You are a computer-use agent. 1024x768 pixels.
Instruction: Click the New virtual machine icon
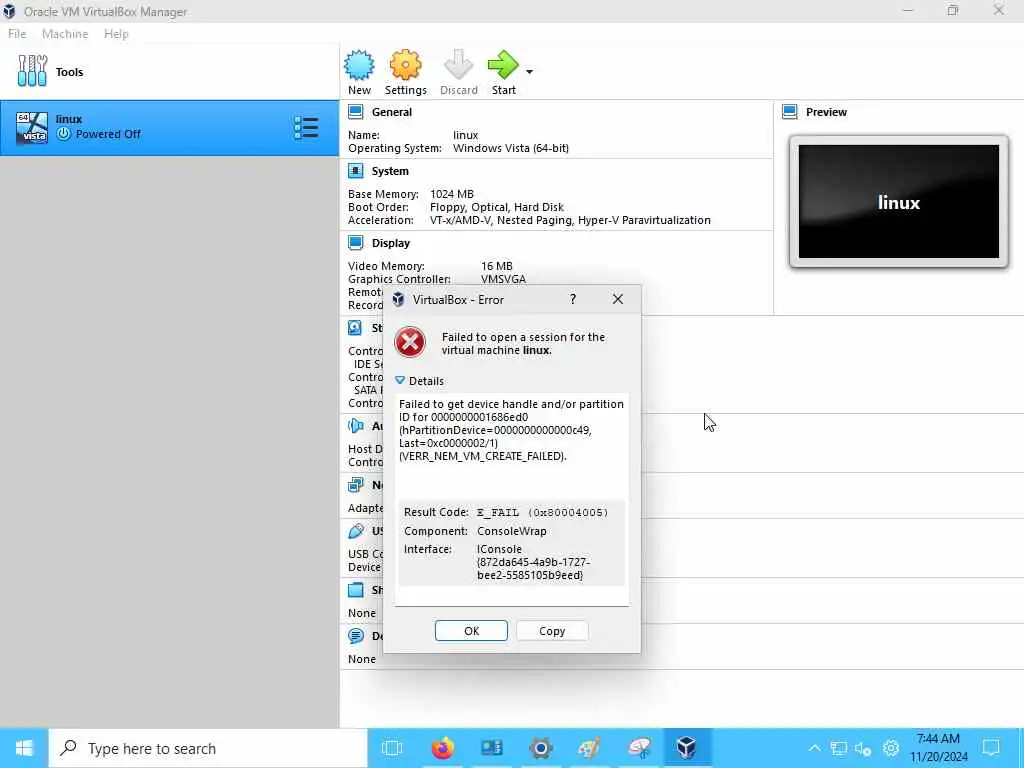pyautogui.click(x=359, y=65)
